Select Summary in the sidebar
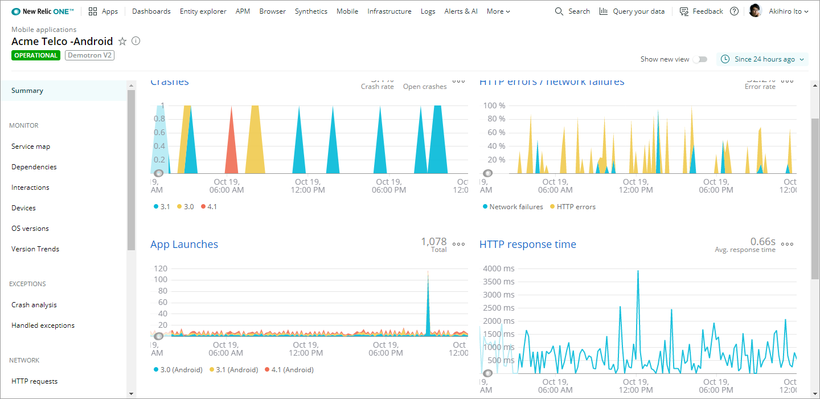This screenshot has width=820, height=399. coord(64,90)
